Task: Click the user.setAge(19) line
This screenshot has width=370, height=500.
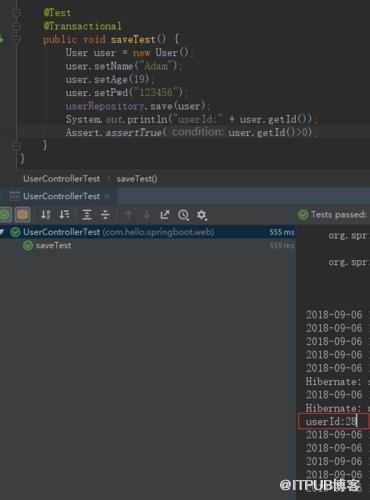Action: tap(110, 79)
